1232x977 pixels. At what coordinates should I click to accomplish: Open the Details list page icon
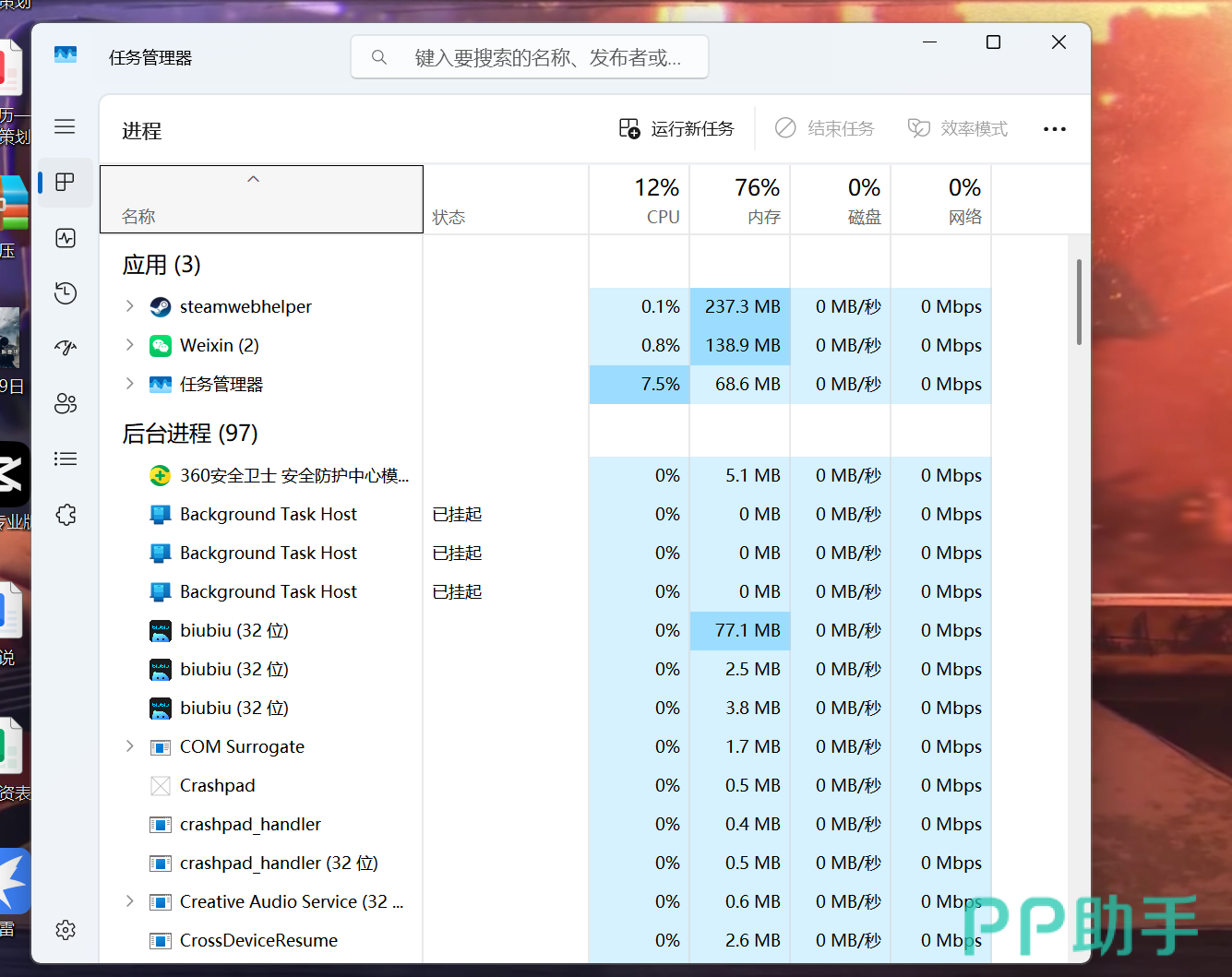coord(66,459)
